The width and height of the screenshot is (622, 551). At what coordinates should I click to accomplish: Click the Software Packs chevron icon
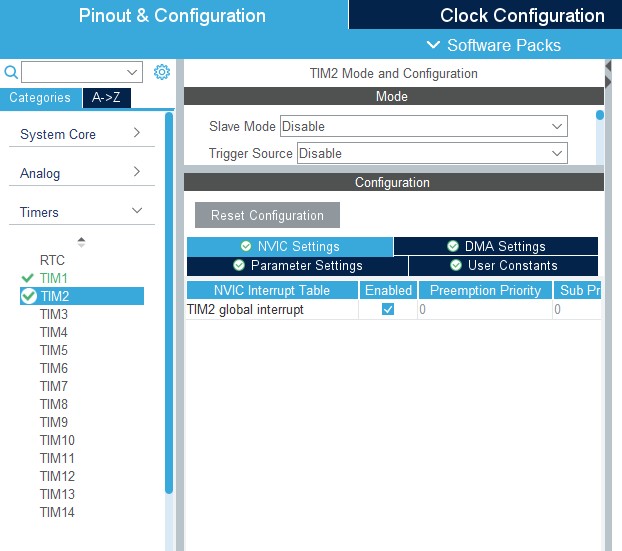433,45
